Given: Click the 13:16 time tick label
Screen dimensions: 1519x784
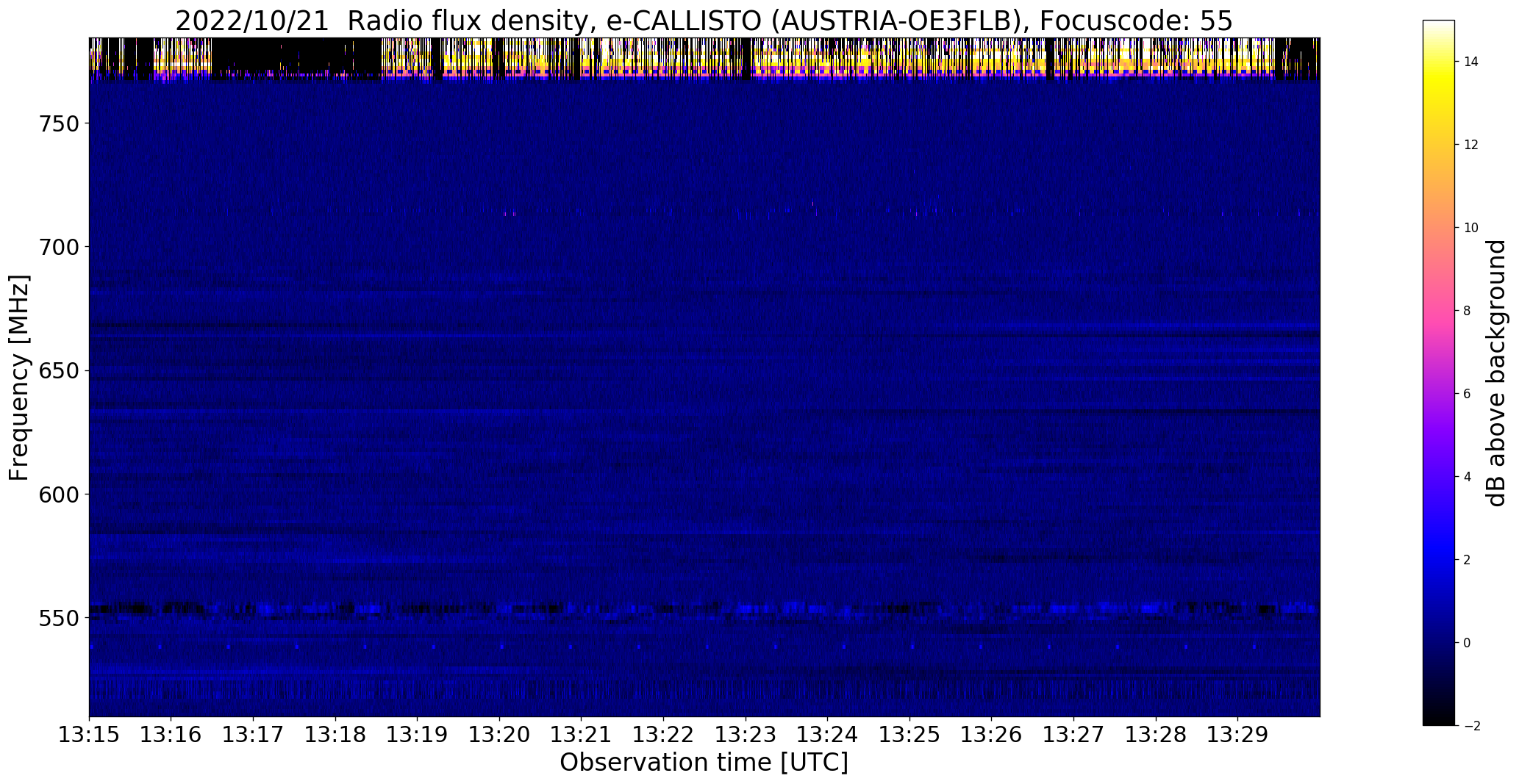Looking at the screenshot, I should 171,735.
